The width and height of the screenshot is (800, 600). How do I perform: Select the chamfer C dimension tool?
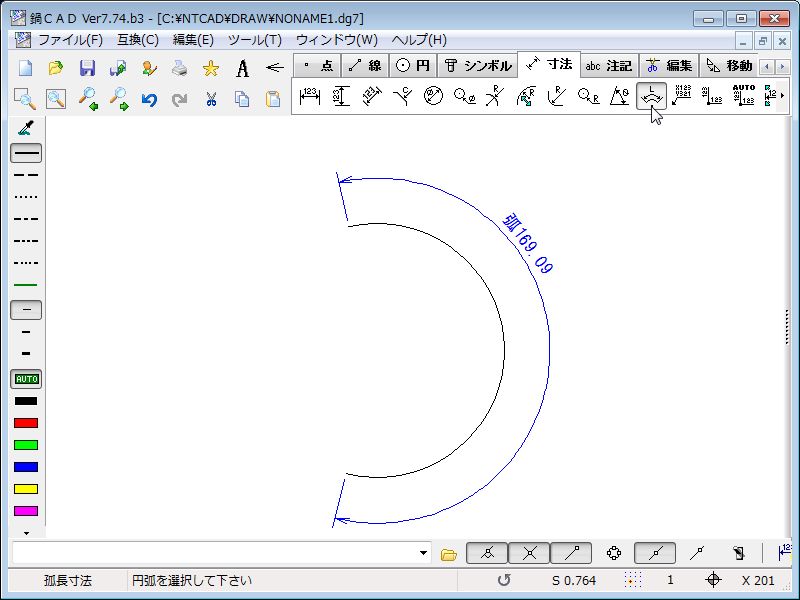403,96
